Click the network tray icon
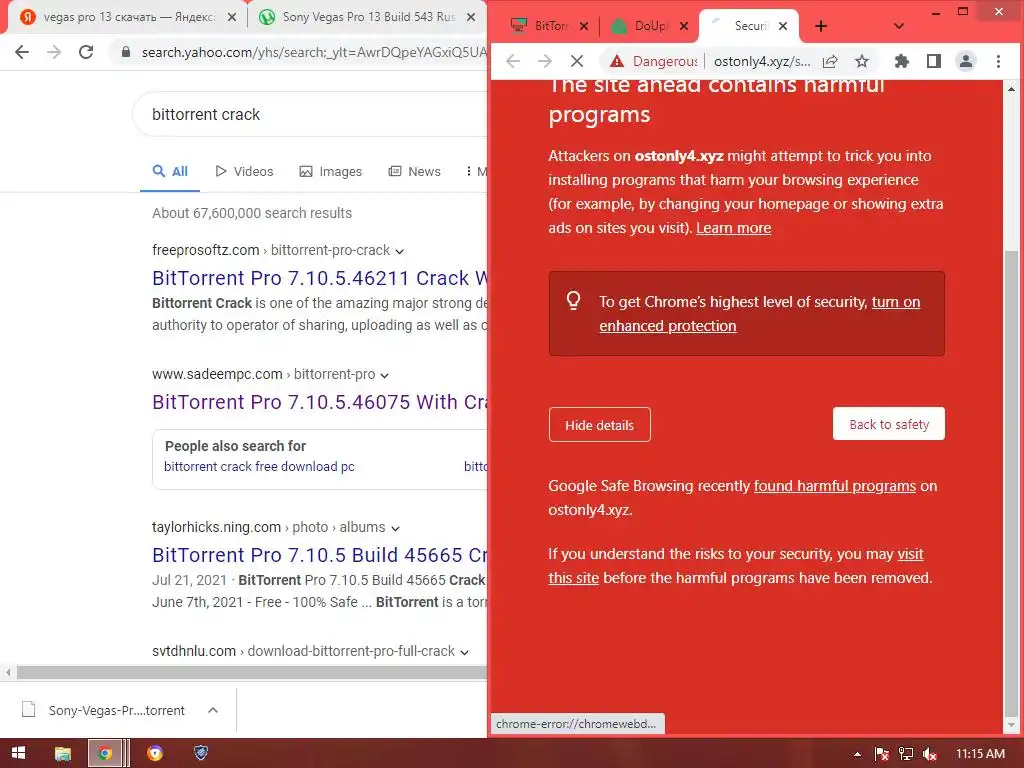This screenshot has height=768, width=1024. click(x=906, y=754)
